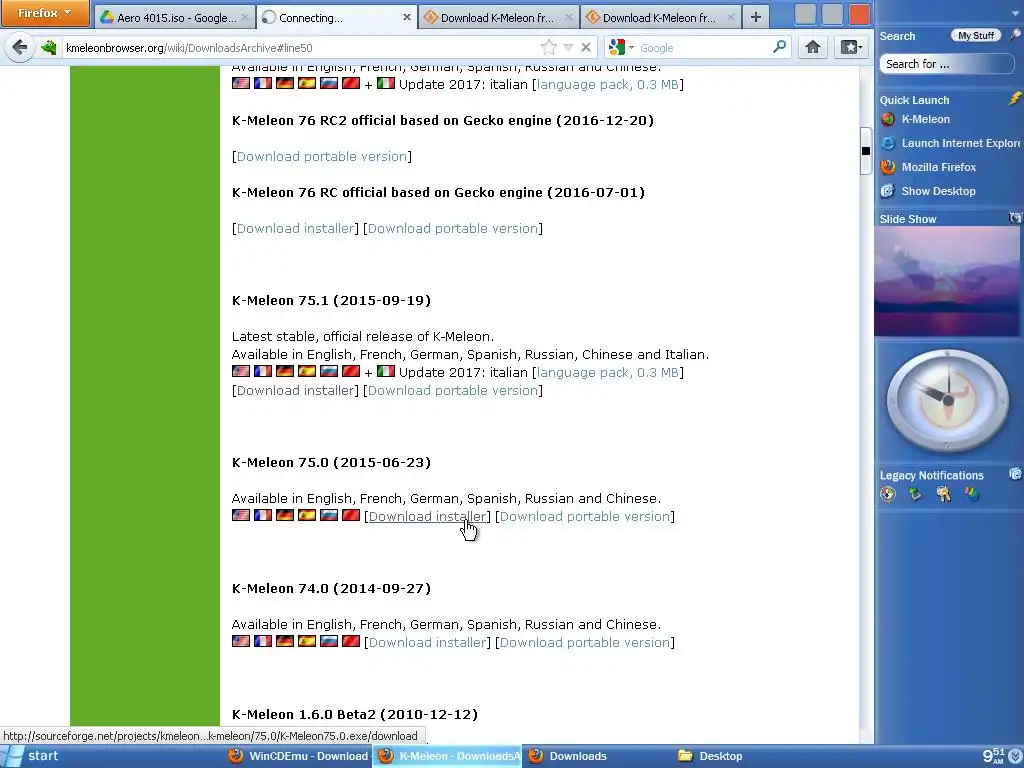
Task: Click the Legacy Notifications panel header icon
Action: (1015, 473)
